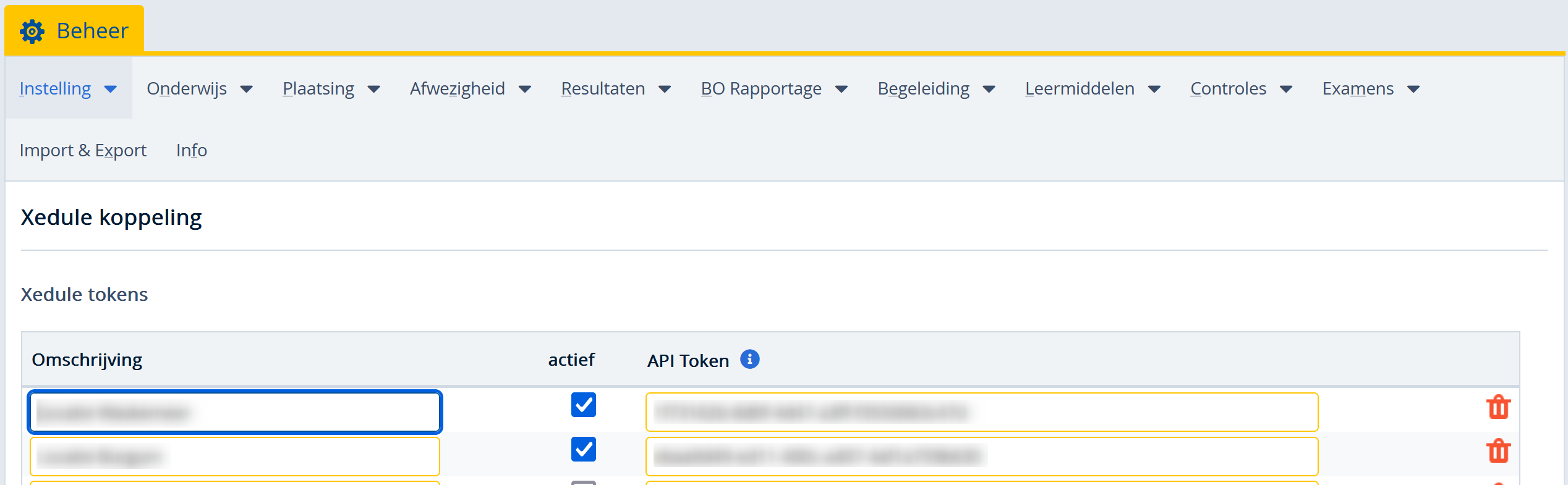Screen dimensions: 1568x485
Task: Expand the Resultaten dropdown arrow
Action: point(665,90)
